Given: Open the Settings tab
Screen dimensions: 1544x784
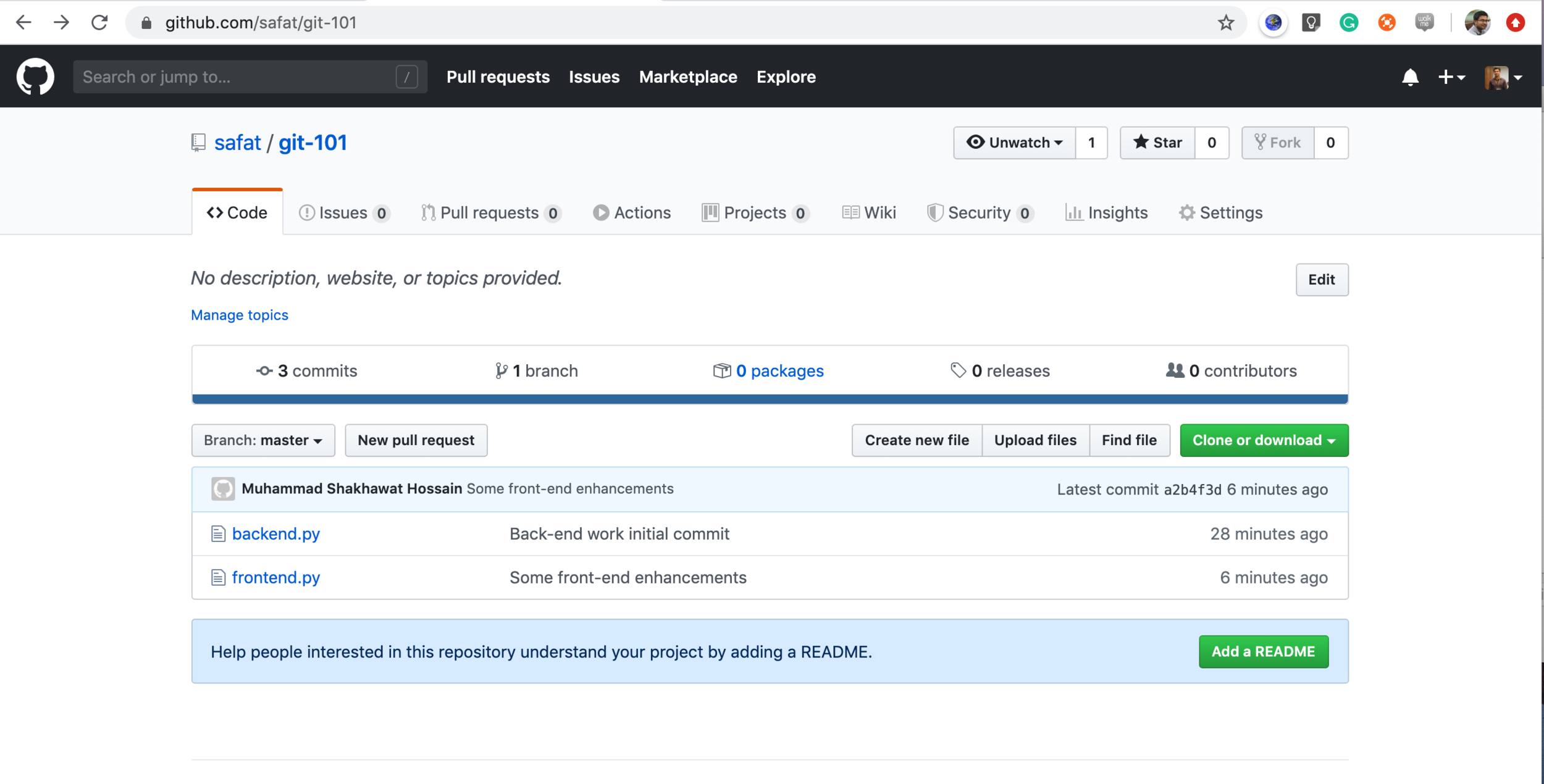Looking at the screenshot, I should click(x=1221, y=213).
